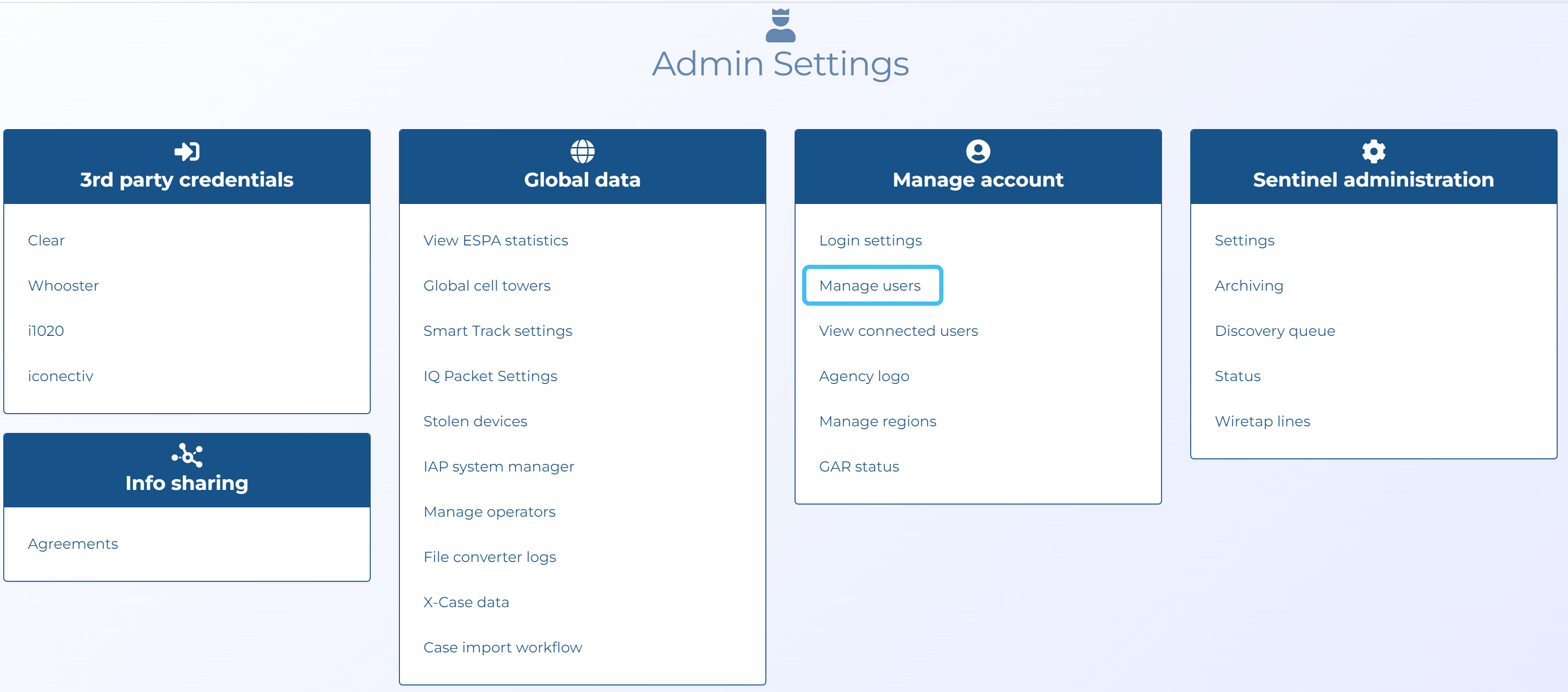The height and width of the screenshot is (692, 1568).
Task: Open the Discovery queue
Action: [1275, 331]
